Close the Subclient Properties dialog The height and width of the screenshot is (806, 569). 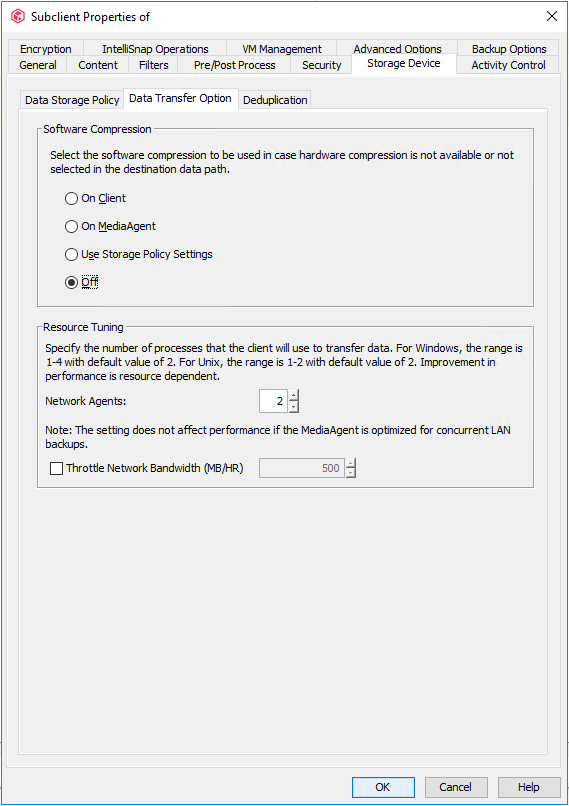552,16
